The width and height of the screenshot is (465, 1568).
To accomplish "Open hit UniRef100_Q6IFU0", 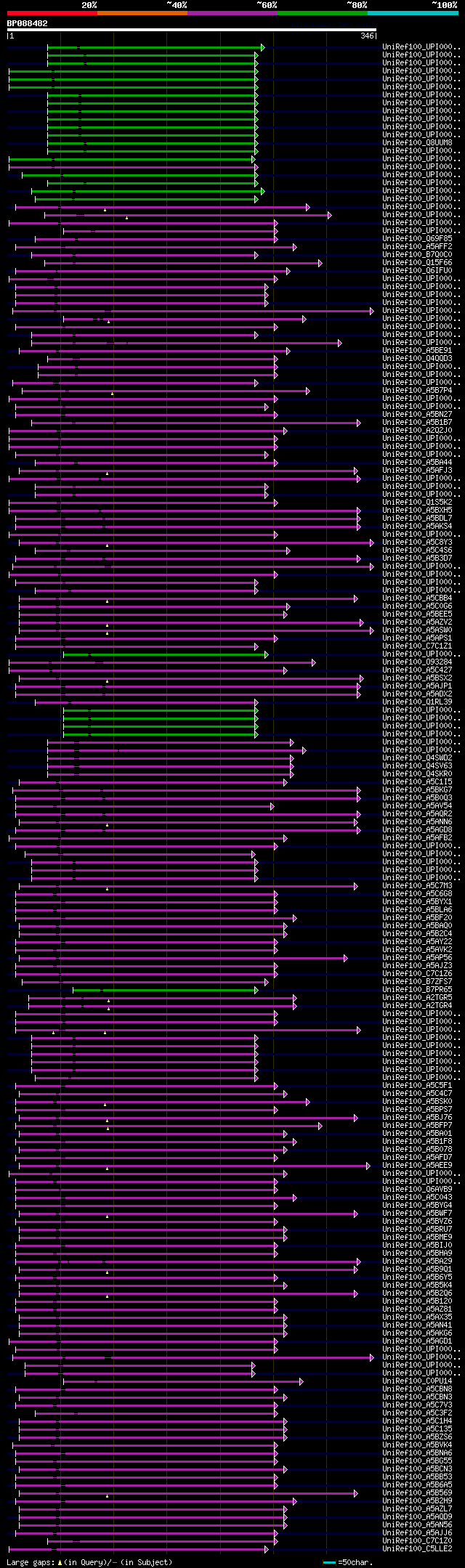I will [x=417, y=271].
